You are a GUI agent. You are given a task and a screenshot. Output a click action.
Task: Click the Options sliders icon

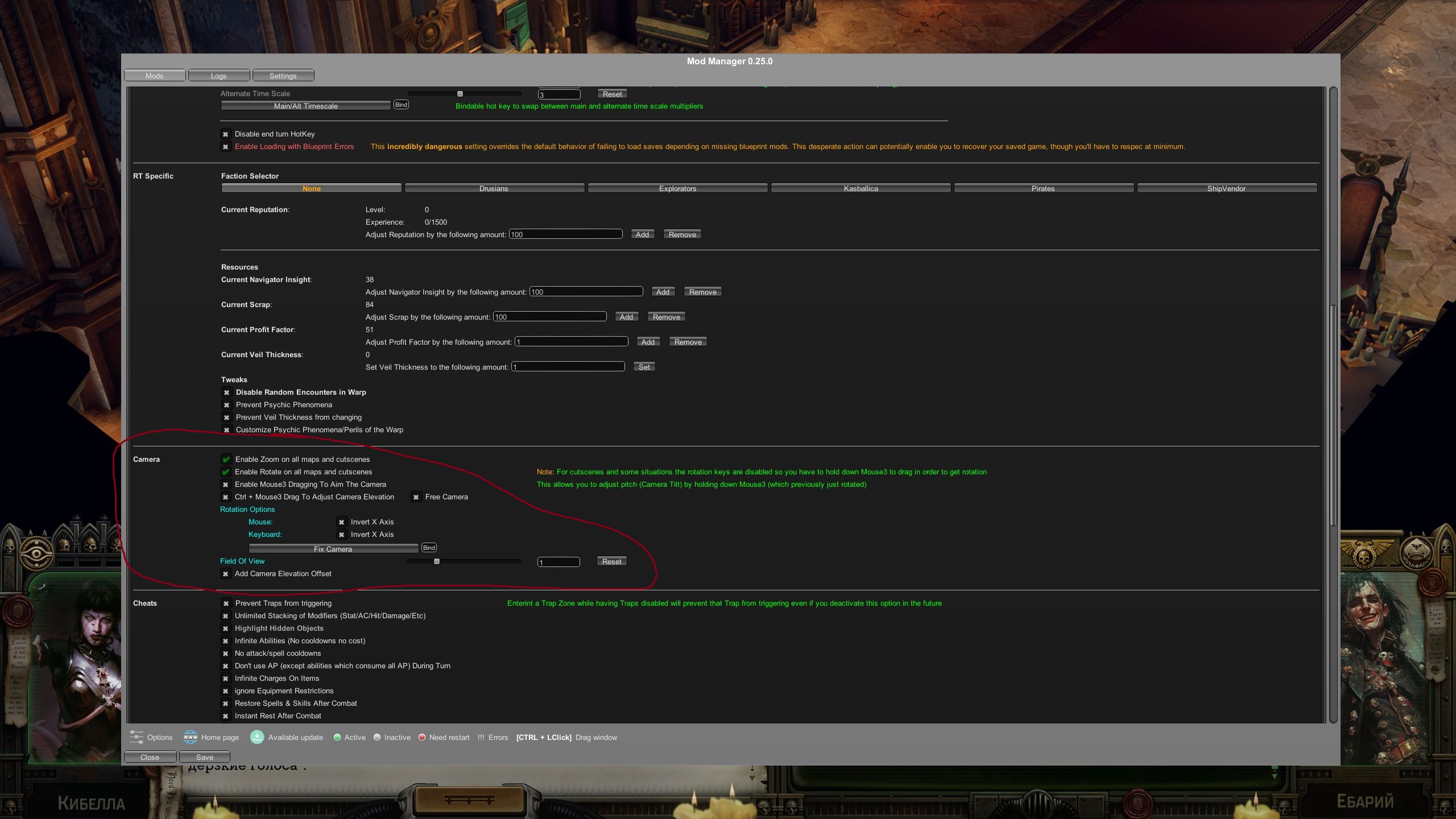136,737
